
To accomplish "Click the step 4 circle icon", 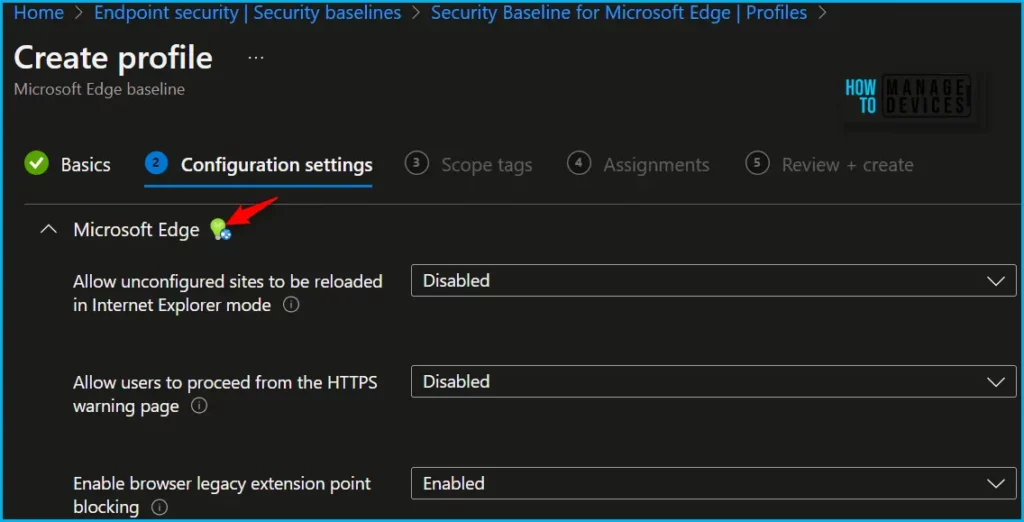I will coord(579,163).
